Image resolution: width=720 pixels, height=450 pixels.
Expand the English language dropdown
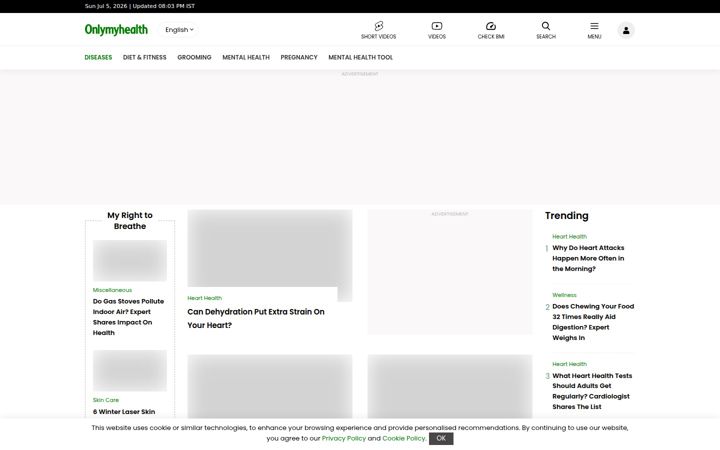coord(179,30)
